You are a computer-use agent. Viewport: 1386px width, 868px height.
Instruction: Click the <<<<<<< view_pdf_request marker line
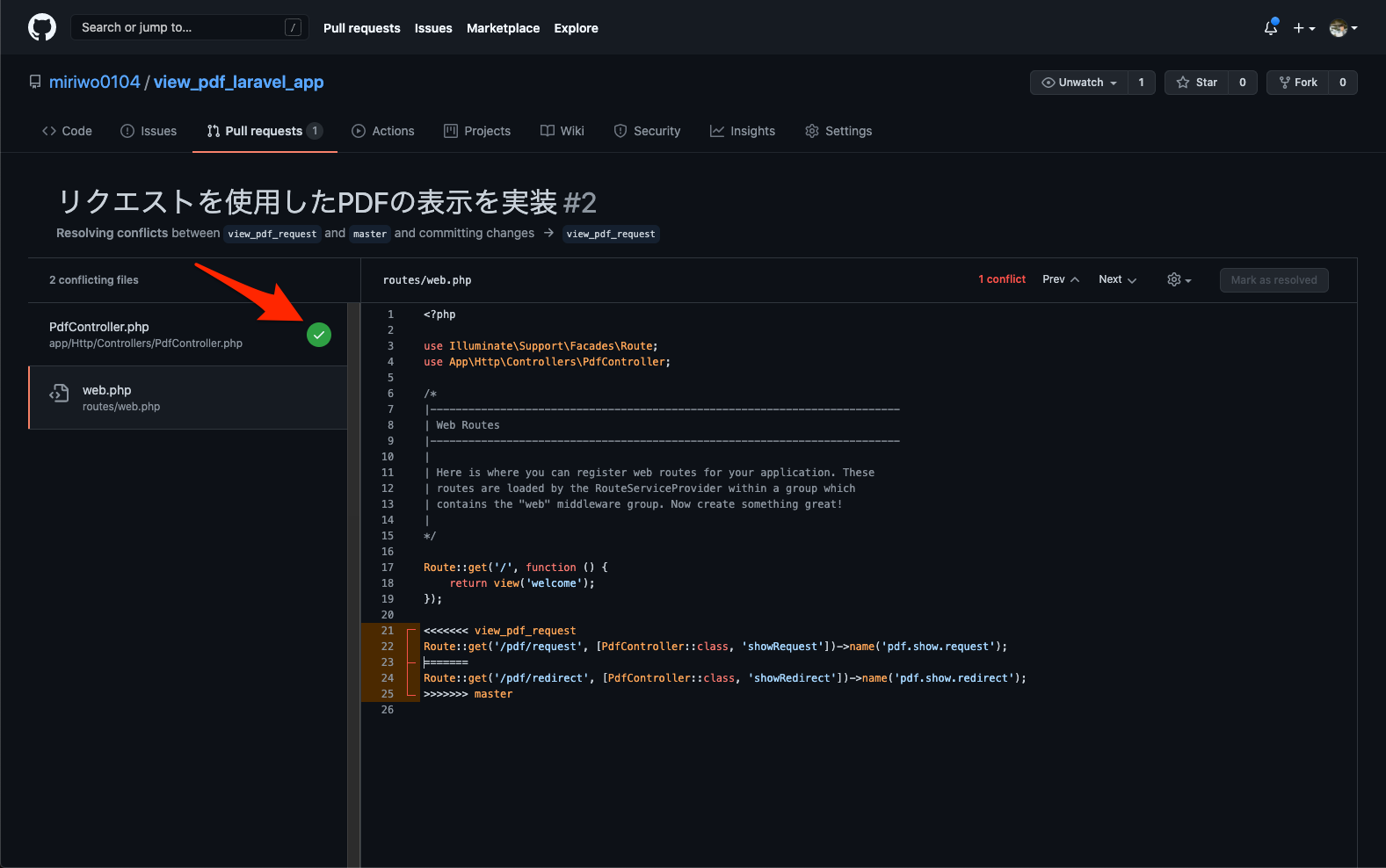point(499,631)
